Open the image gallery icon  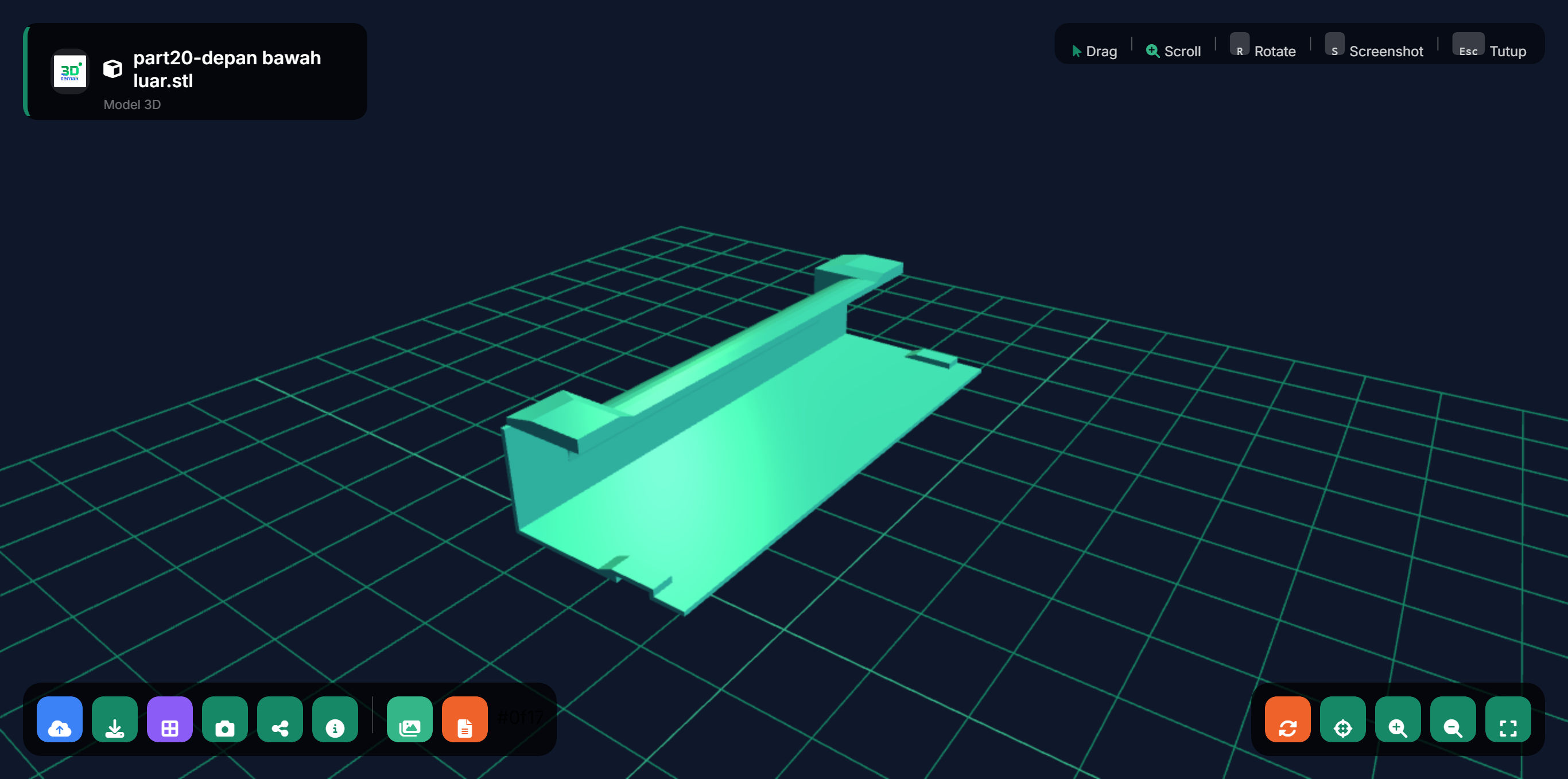tap(410, 719)
